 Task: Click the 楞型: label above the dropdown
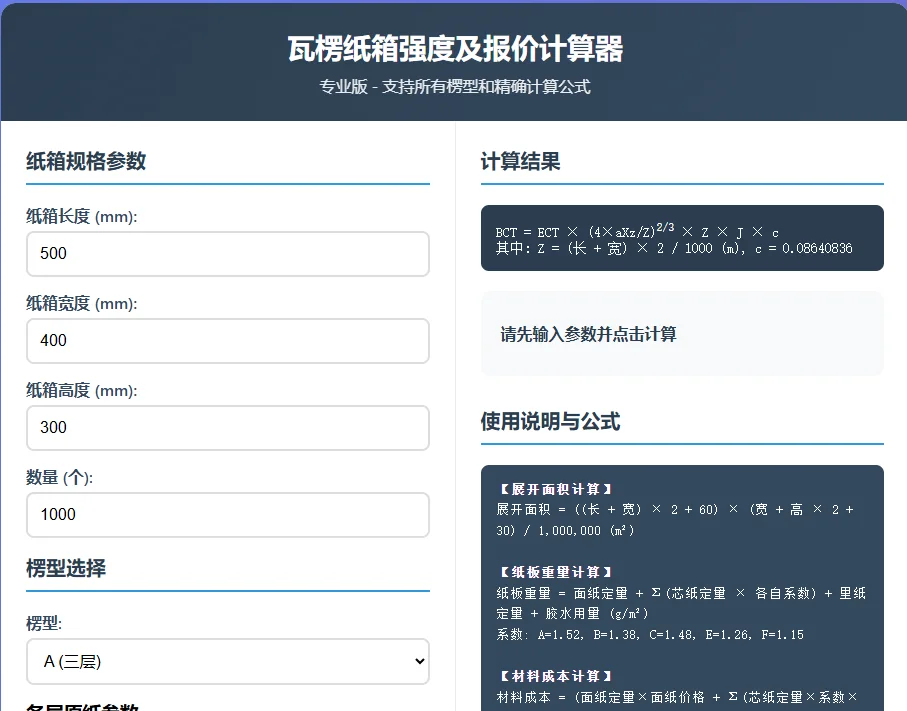pyautogui.click(x=44, y=624)
